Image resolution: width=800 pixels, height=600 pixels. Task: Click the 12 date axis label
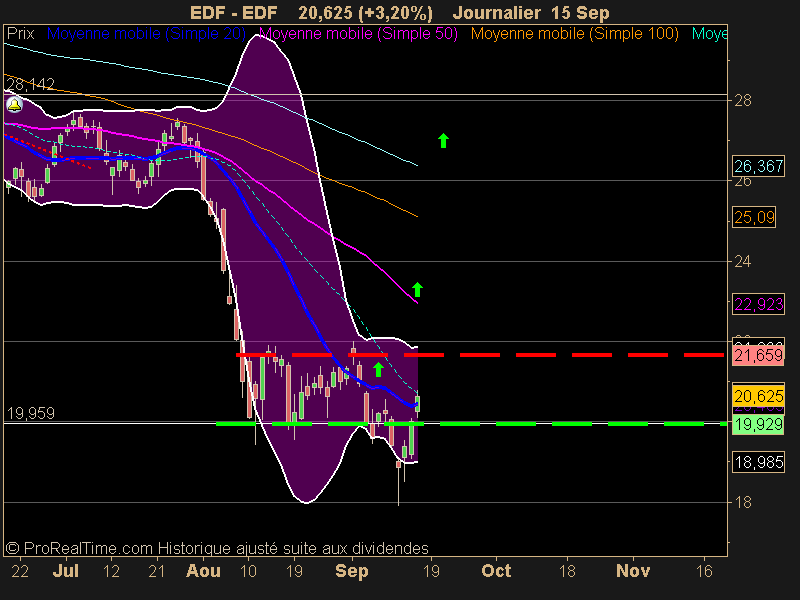pos(111,570)
